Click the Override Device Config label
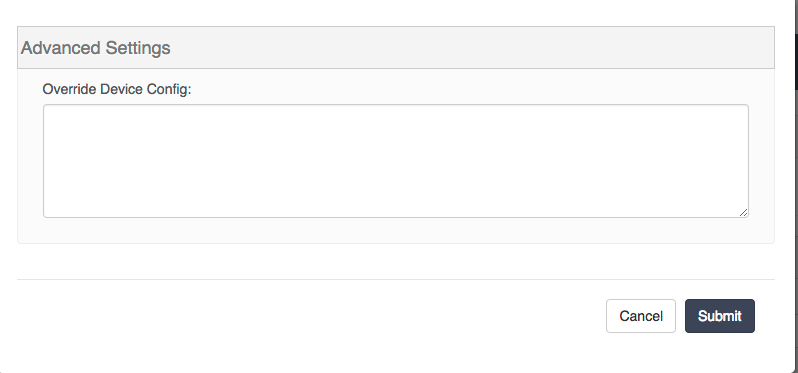The image size is (798, 373). (x=117, y=89)
